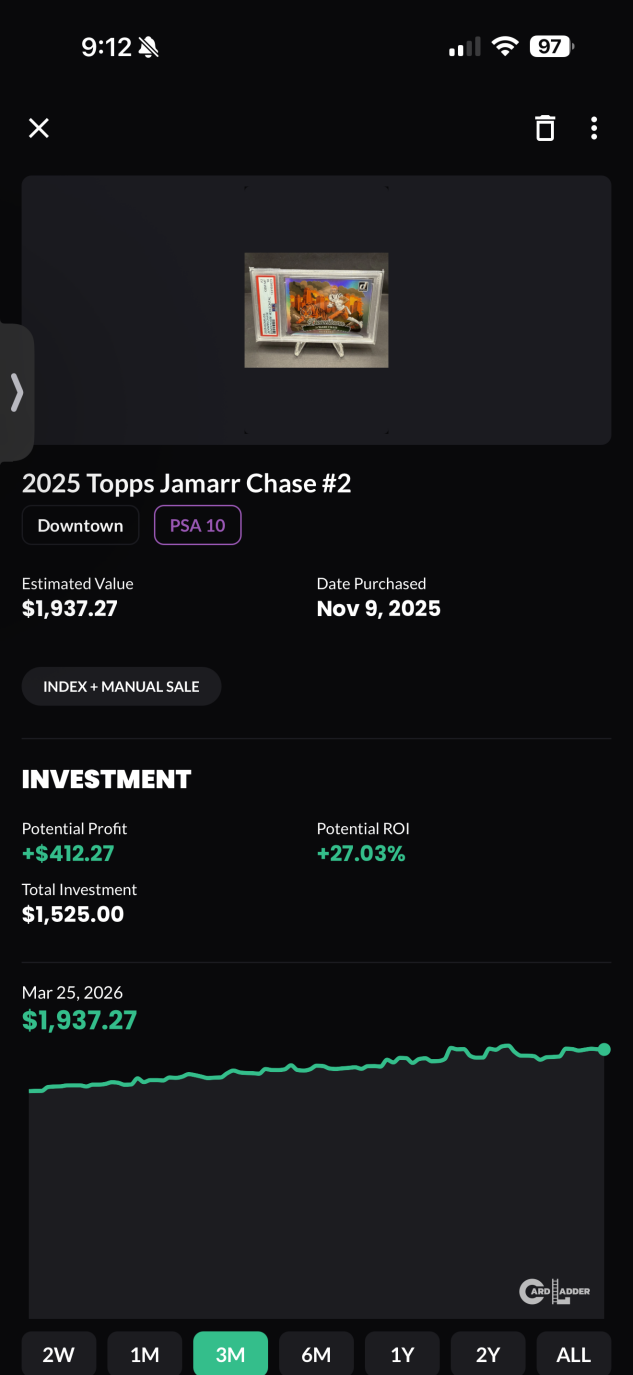The height and width of the screenshot is (1375, 633).
Task: Delete card with trash icon
Action: tap(544, 128)
